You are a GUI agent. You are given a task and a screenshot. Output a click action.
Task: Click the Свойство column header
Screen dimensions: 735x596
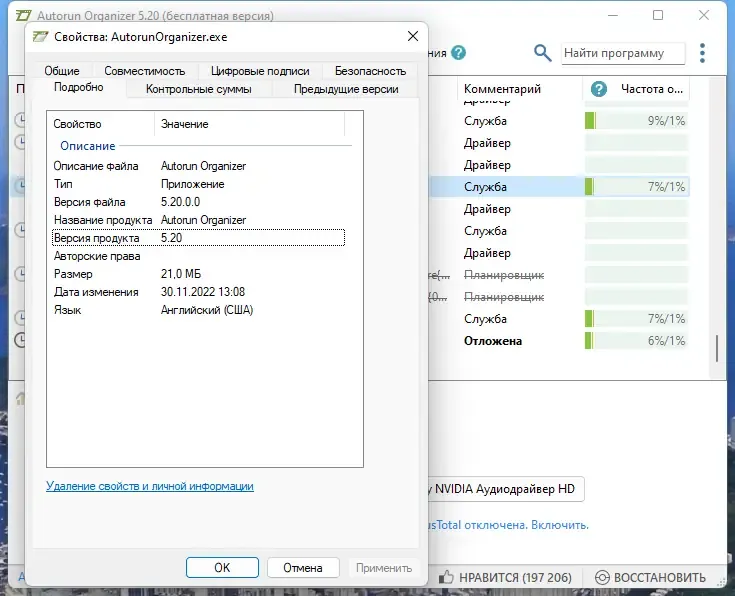(x=100, y=124)
